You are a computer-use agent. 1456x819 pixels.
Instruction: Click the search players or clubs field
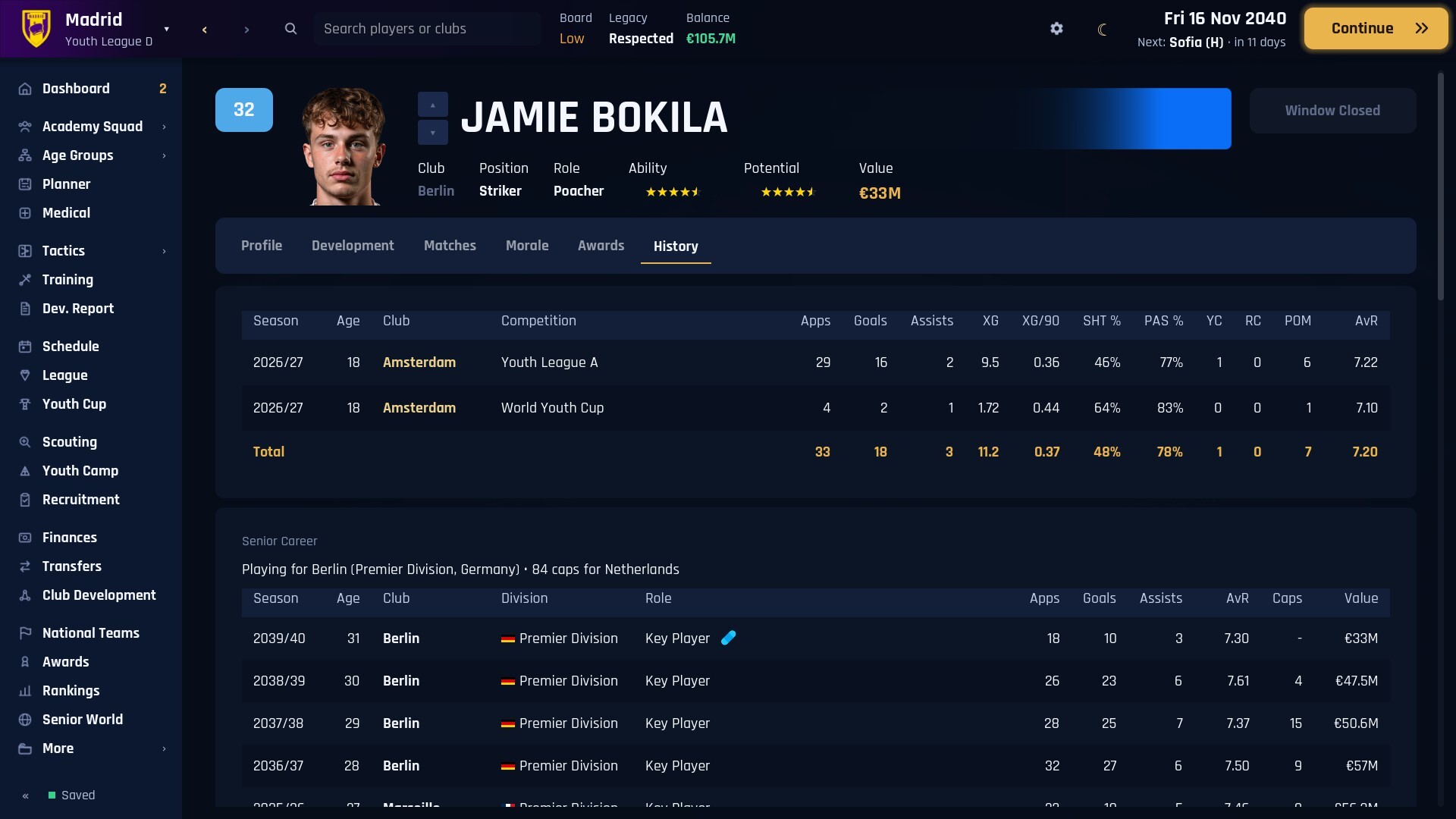pyautogui.click(x=428, y=29)
